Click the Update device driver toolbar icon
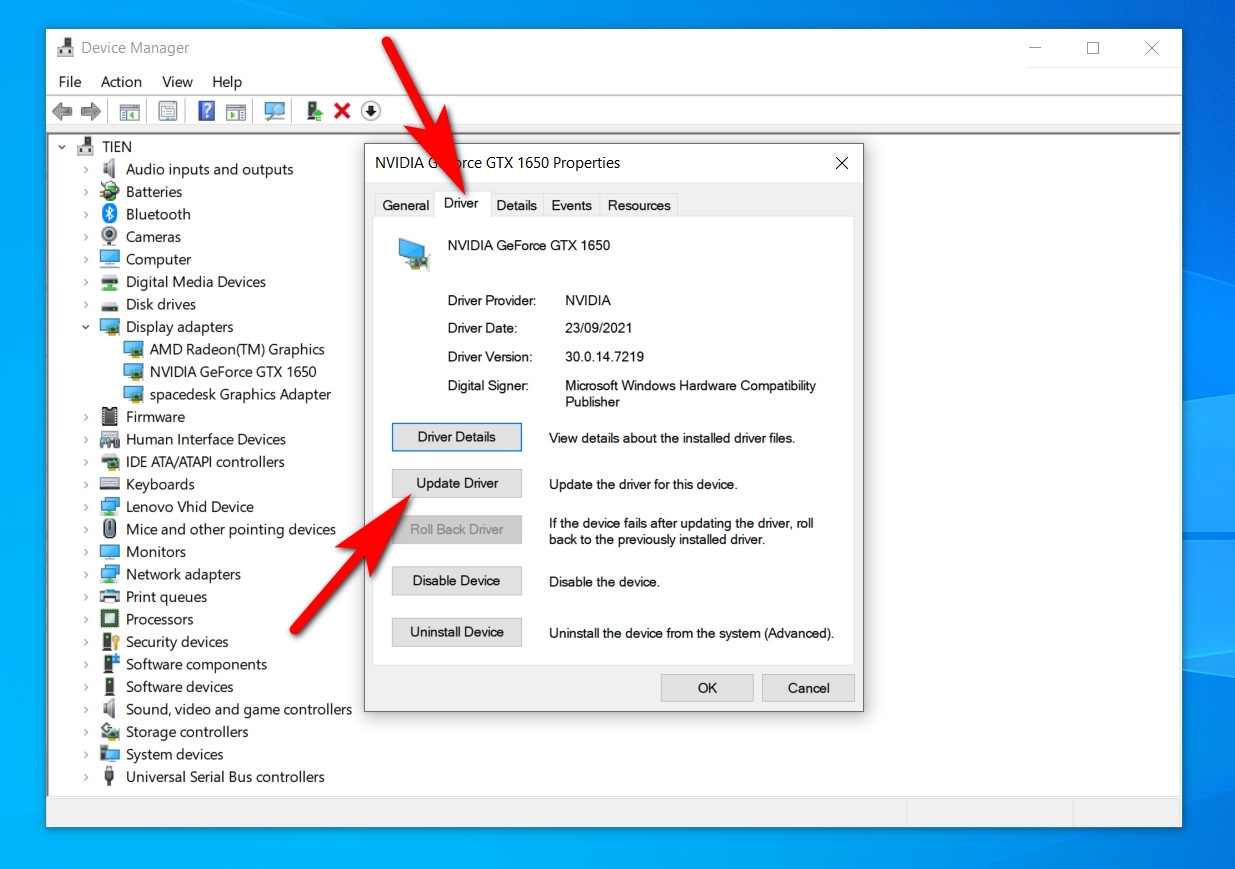 tap(315, 111)
